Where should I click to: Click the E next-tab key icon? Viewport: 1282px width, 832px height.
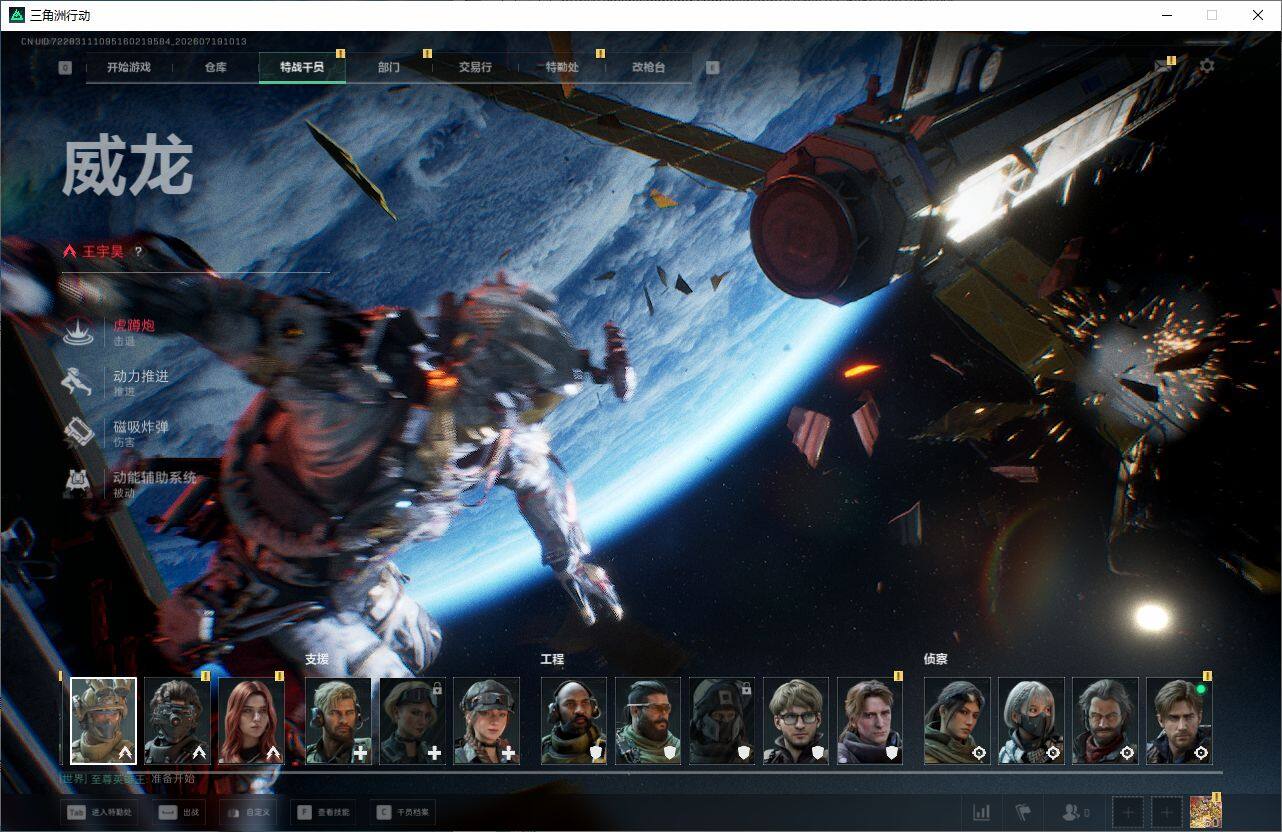pos(712,68)
